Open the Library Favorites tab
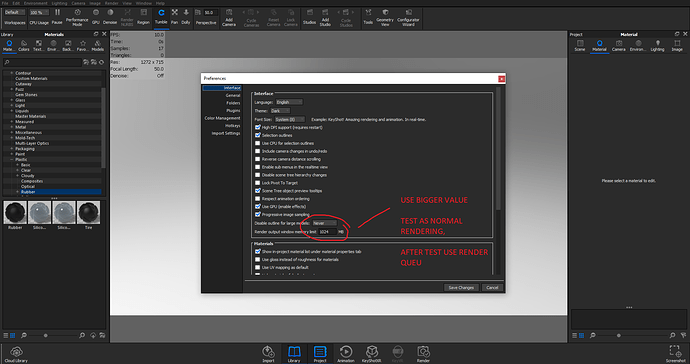This screenshot has width=690, height=364. 83,45
